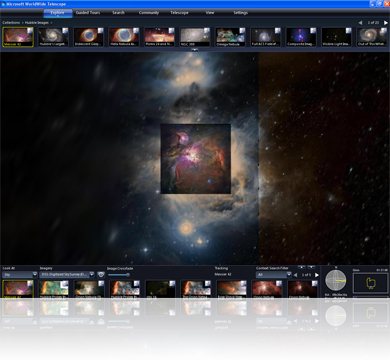Collapse the top thumbnail panel with center arrow
This screenshot has width=390, height=360.
point(195,50)
